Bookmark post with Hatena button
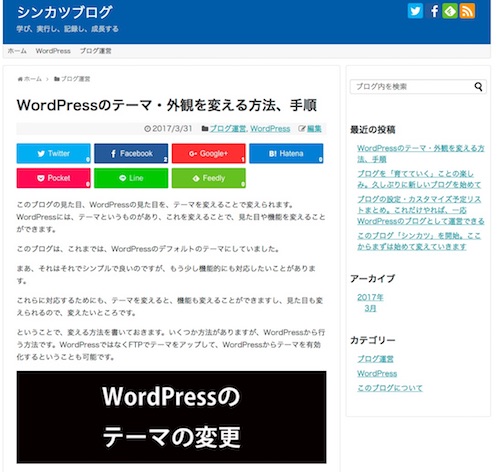The height and width of the screenshot is (472, 500). pos(286,153)
